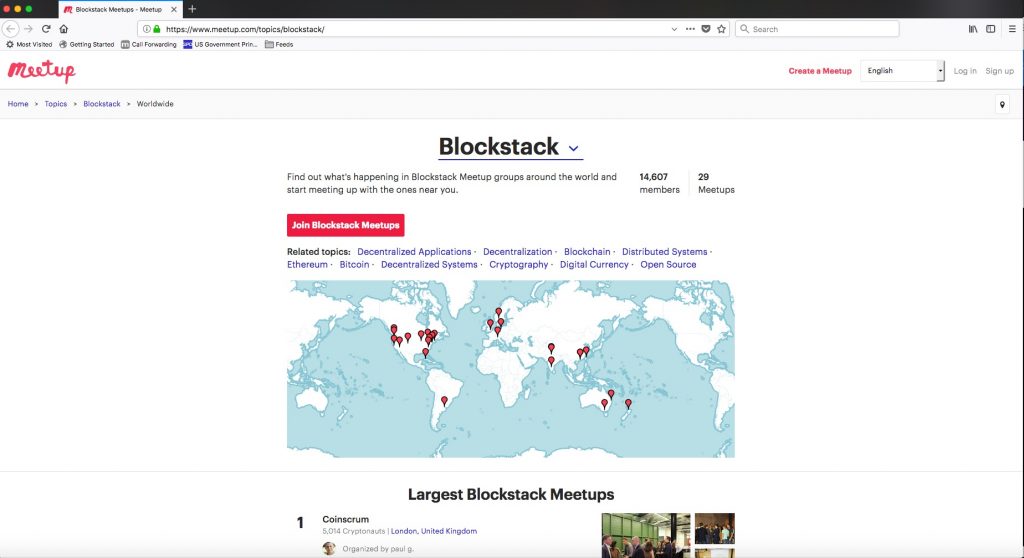Open the large Coinscrum event photo
Screen dimensions: 1024x558
646,535
